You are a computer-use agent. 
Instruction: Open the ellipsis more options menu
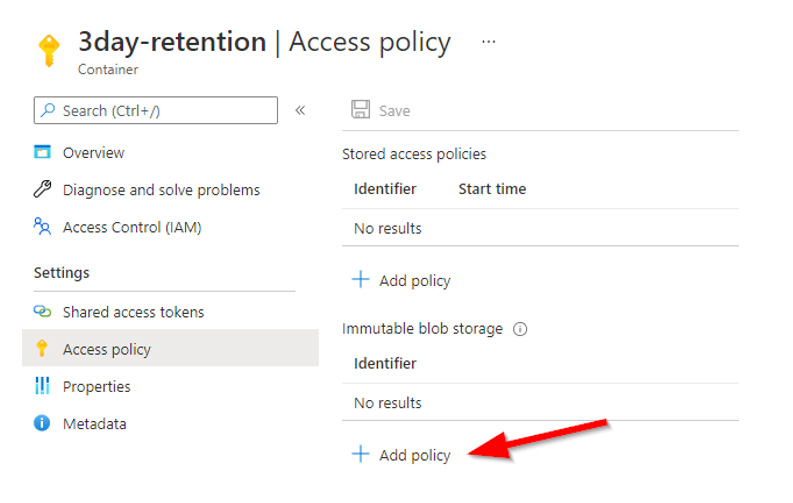[489, 42]
